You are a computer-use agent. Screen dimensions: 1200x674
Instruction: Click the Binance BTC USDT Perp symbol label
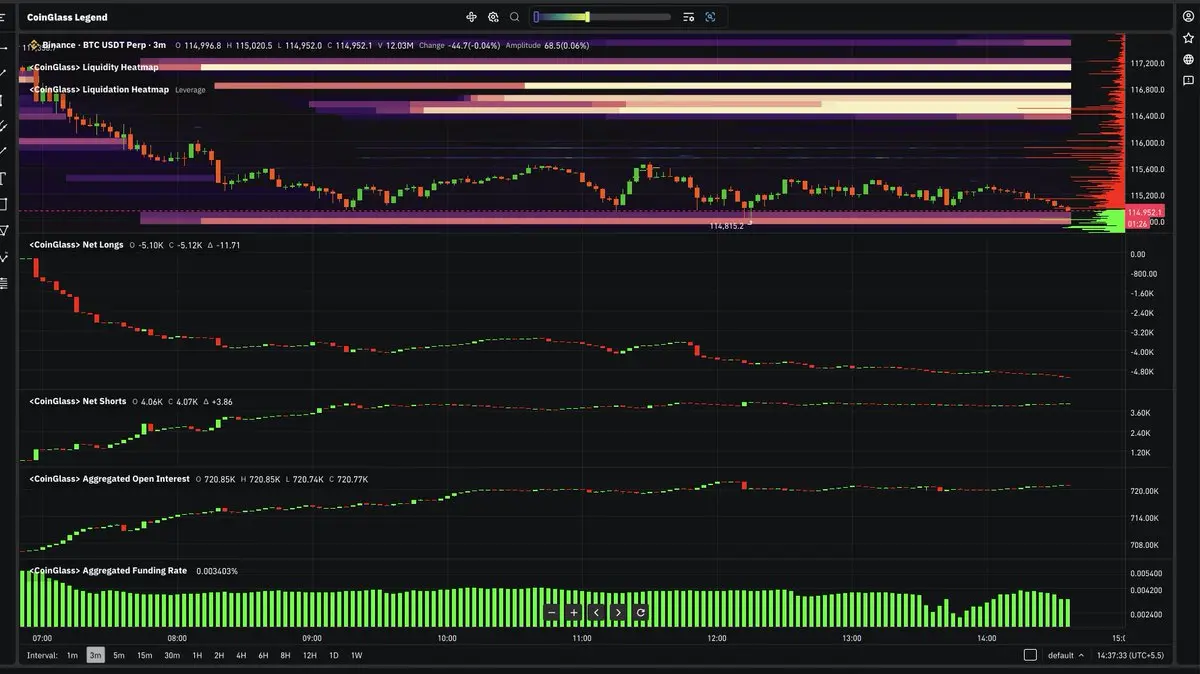pyautogui.click(x=103, y=45)
